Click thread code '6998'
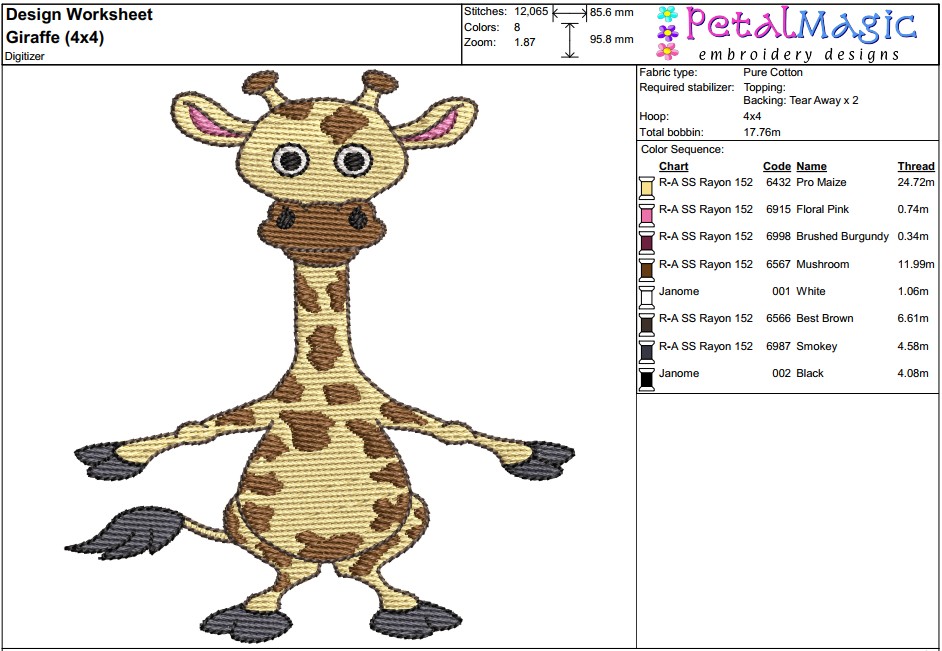 click(778, 236)
